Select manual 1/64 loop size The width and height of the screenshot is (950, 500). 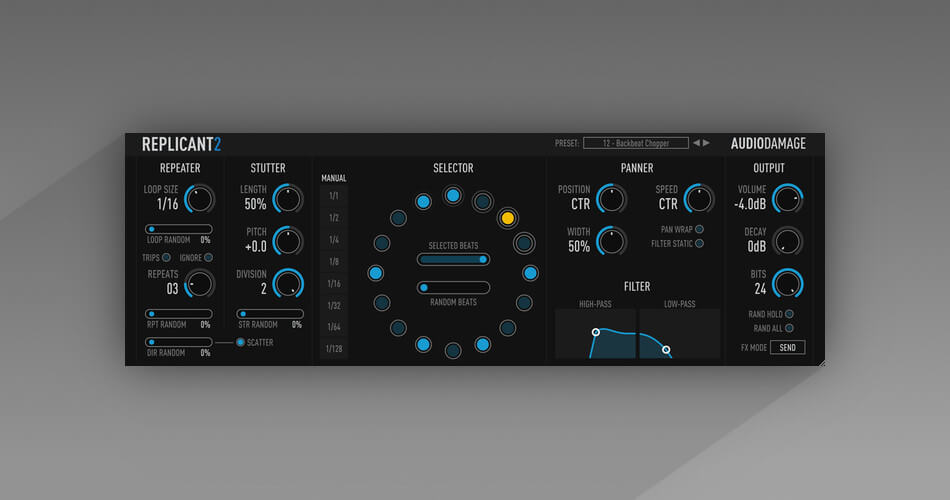click(334, 327)
